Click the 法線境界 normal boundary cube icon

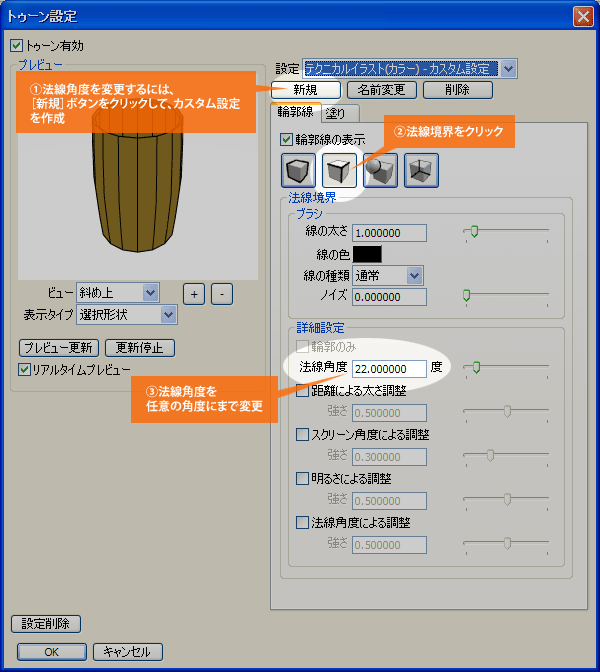340,170
